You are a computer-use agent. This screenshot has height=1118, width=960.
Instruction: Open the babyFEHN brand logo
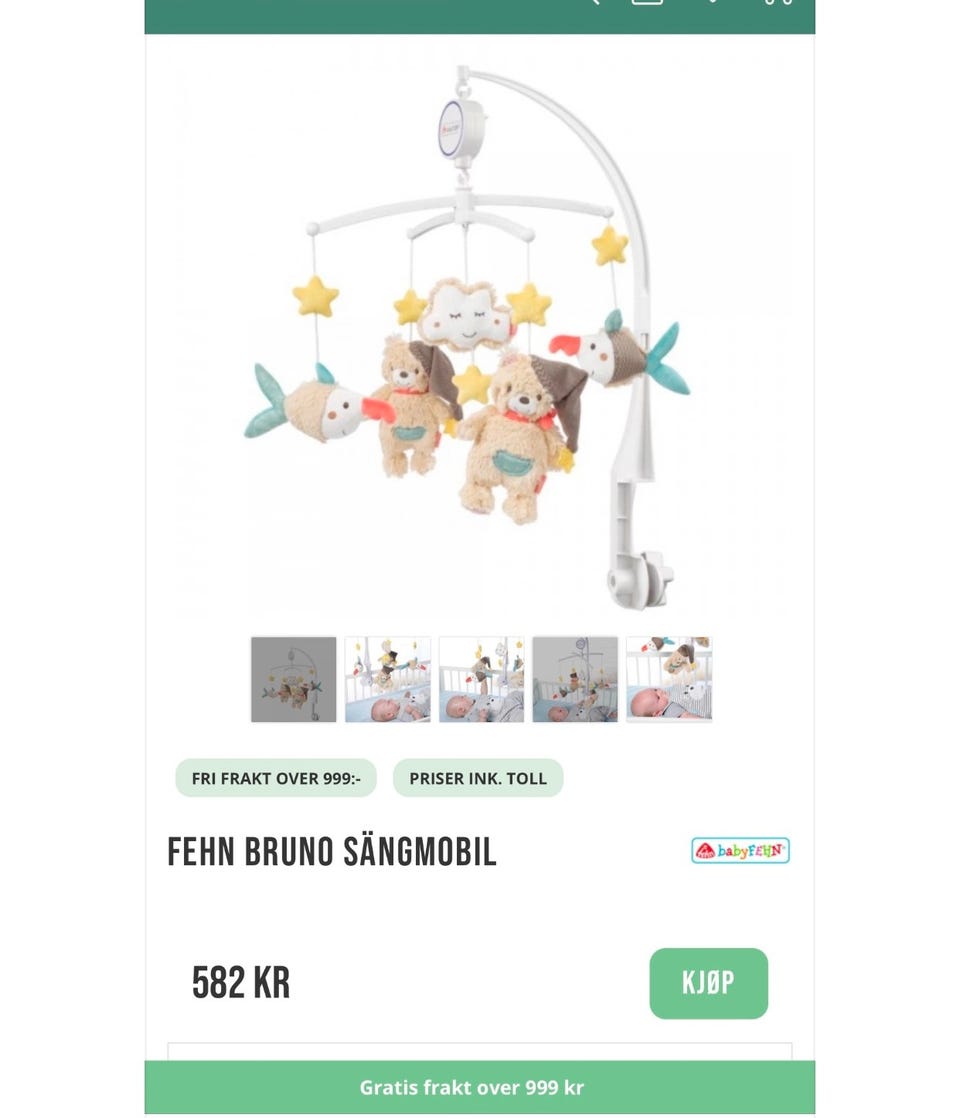click(x=740, y=851)
